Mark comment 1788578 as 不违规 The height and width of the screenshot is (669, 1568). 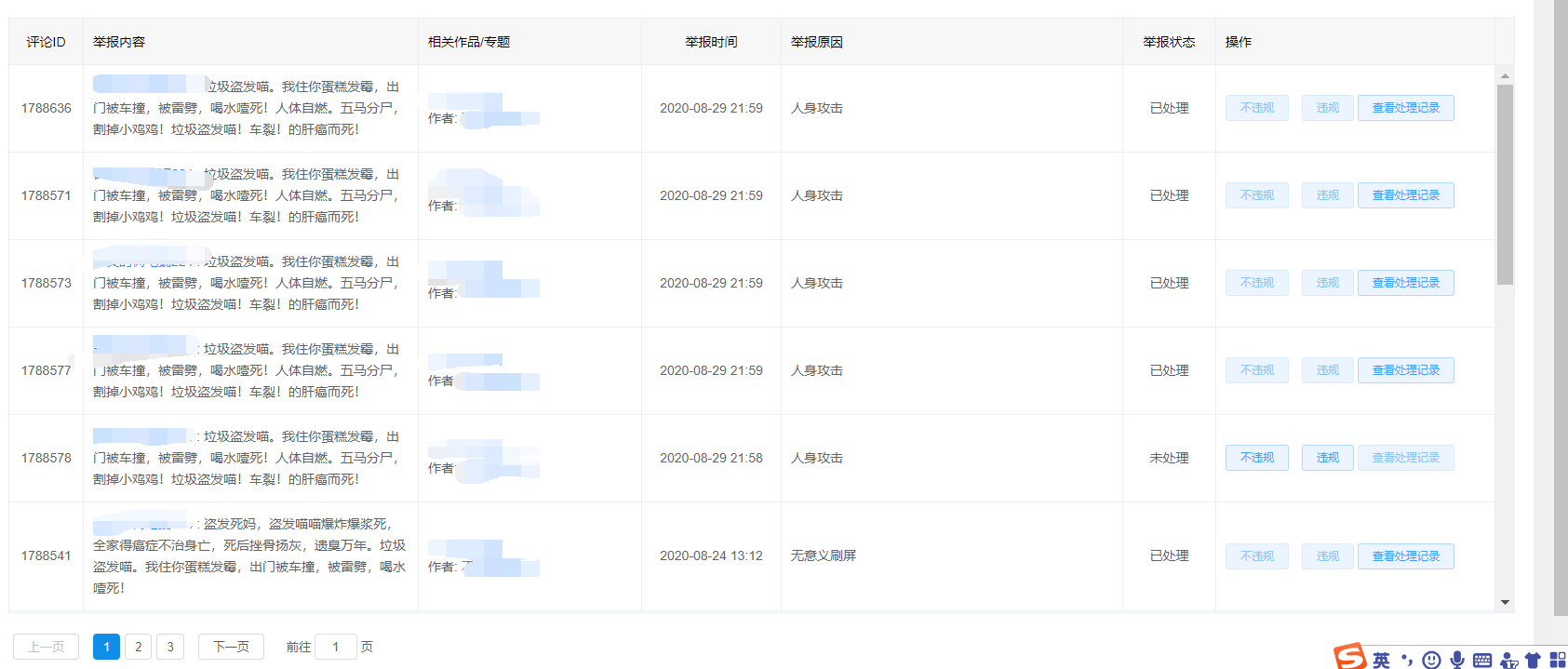1256,458
